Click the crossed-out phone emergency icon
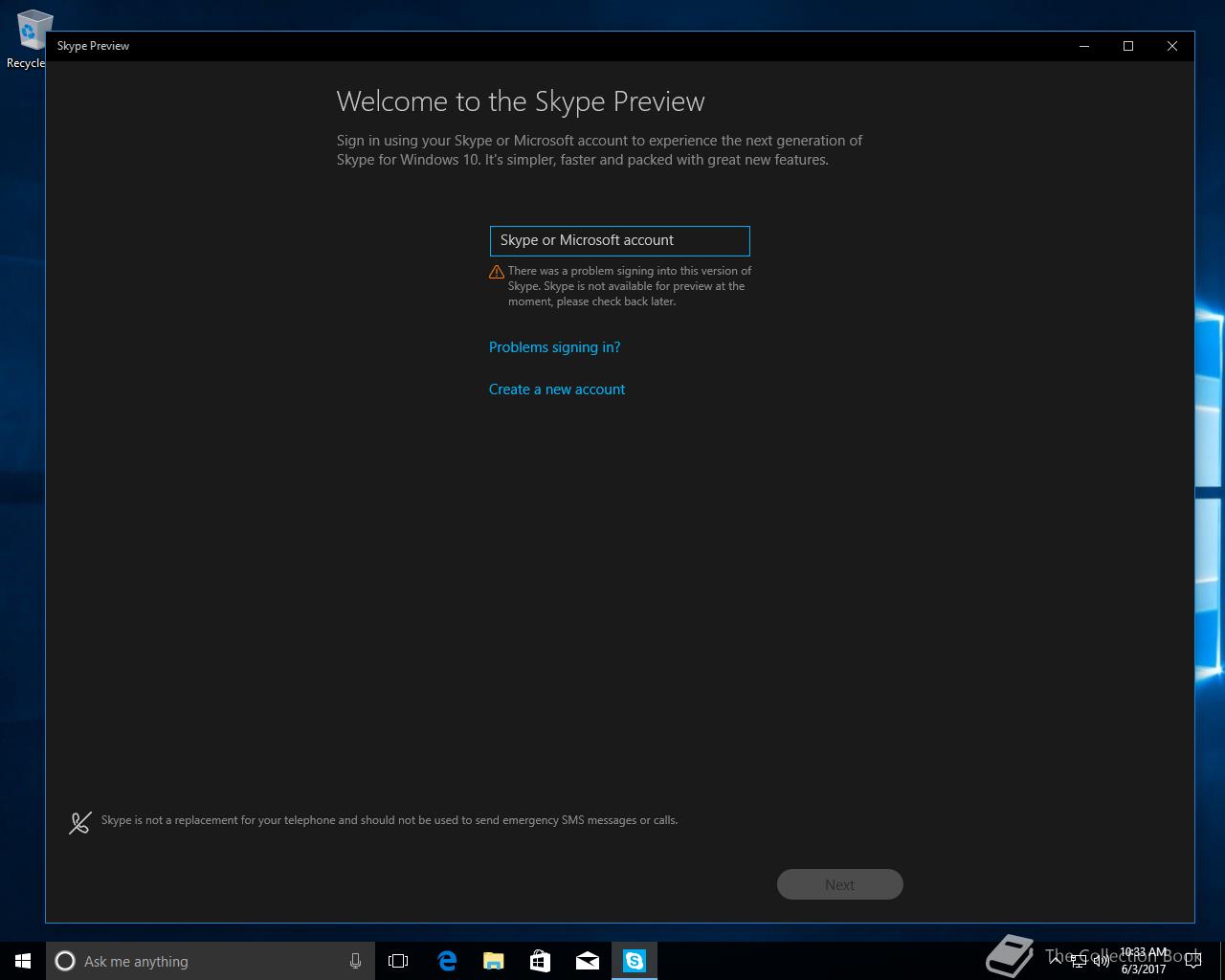This screenshot has width=1225, height=980. pyautogui.click(x=80, y=822)
